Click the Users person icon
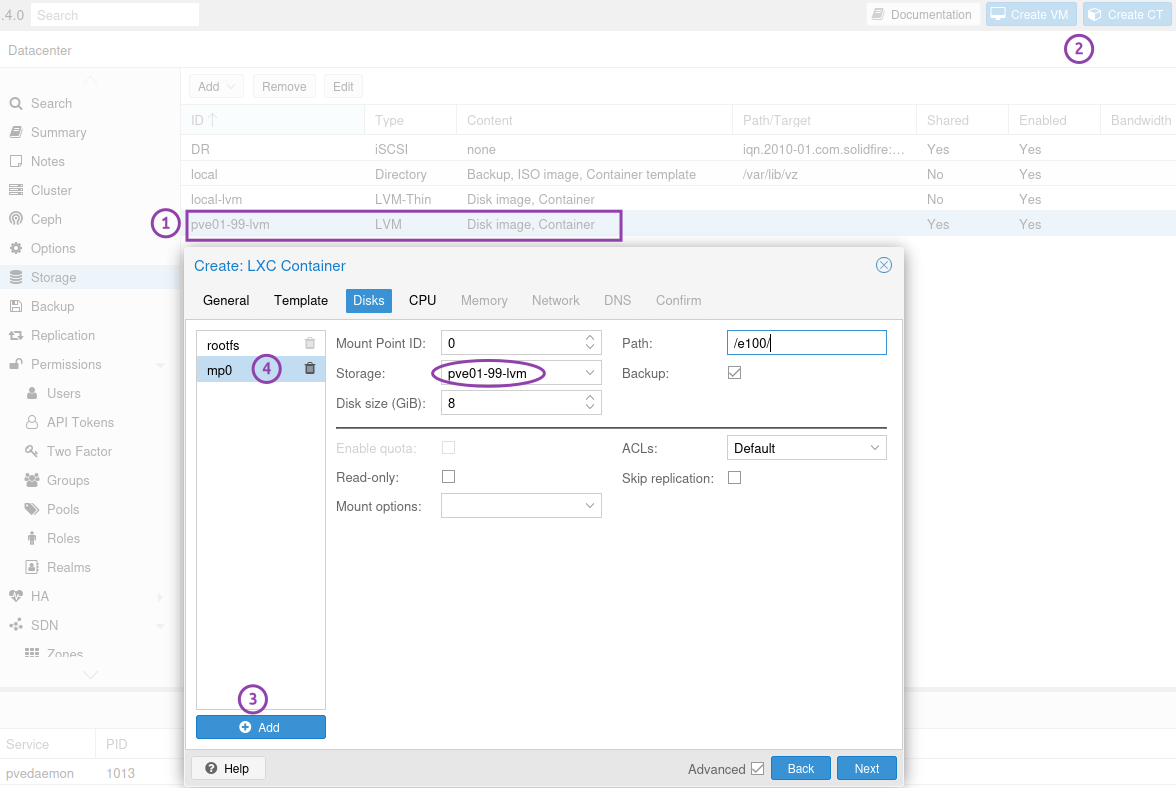This screenshot has width=1176, height=788. pos(32,393)
